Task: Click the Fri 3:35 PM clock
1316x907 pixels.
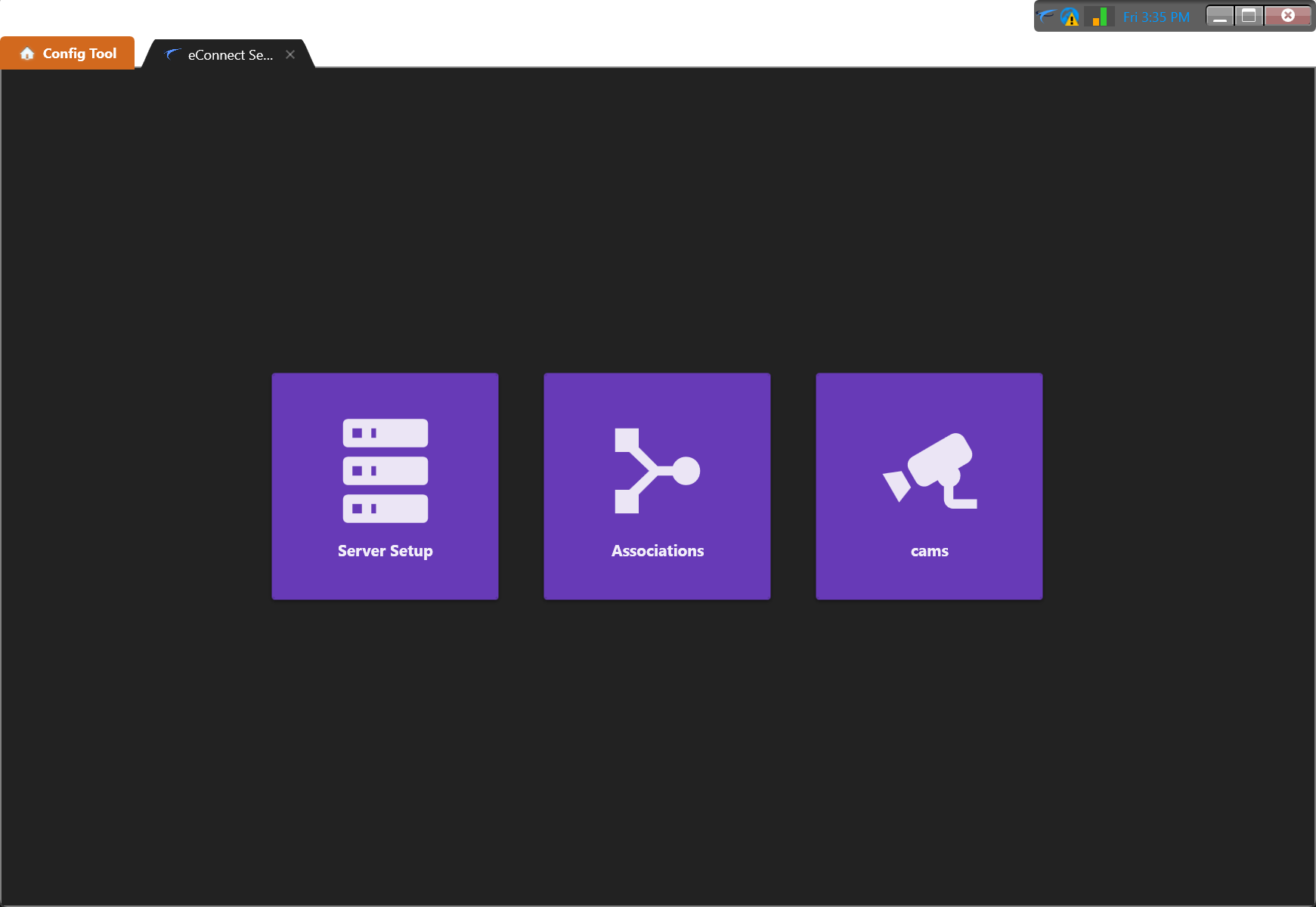Action: click(1156, 17)
